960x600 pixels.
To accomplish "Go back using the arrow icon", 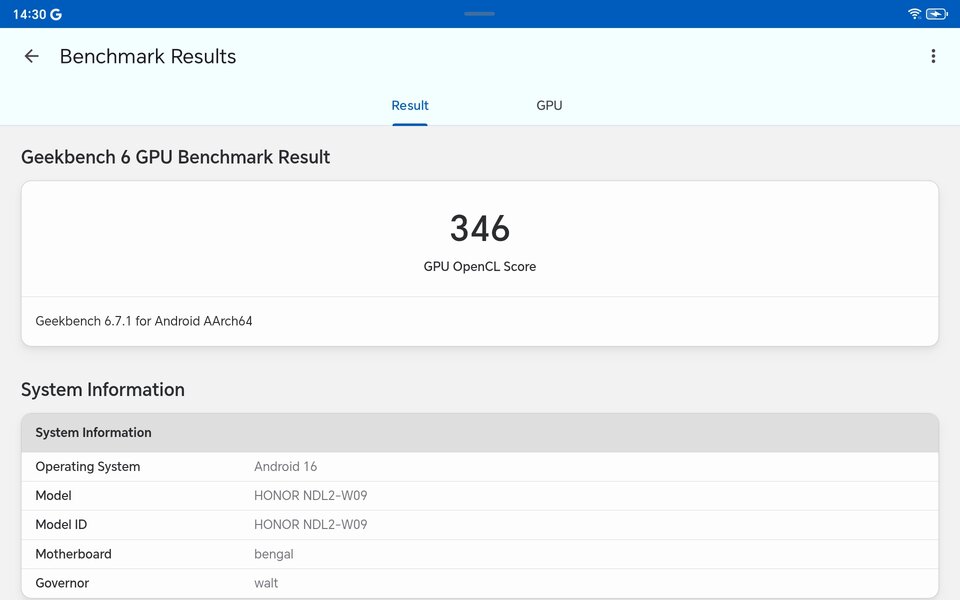I will coord(31,56).
